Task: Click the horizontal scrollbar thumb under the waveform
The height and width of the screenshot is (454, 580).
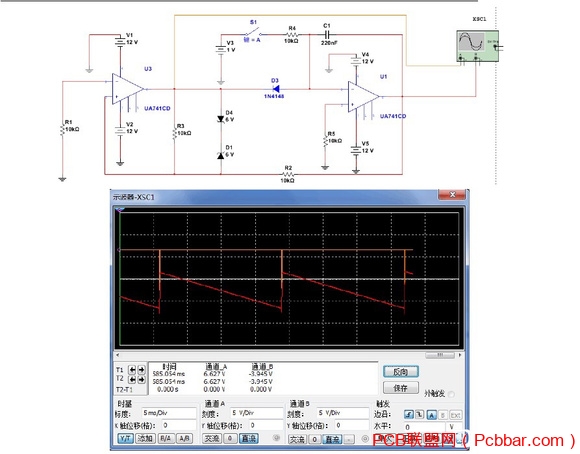Action: tap(440, 355)
